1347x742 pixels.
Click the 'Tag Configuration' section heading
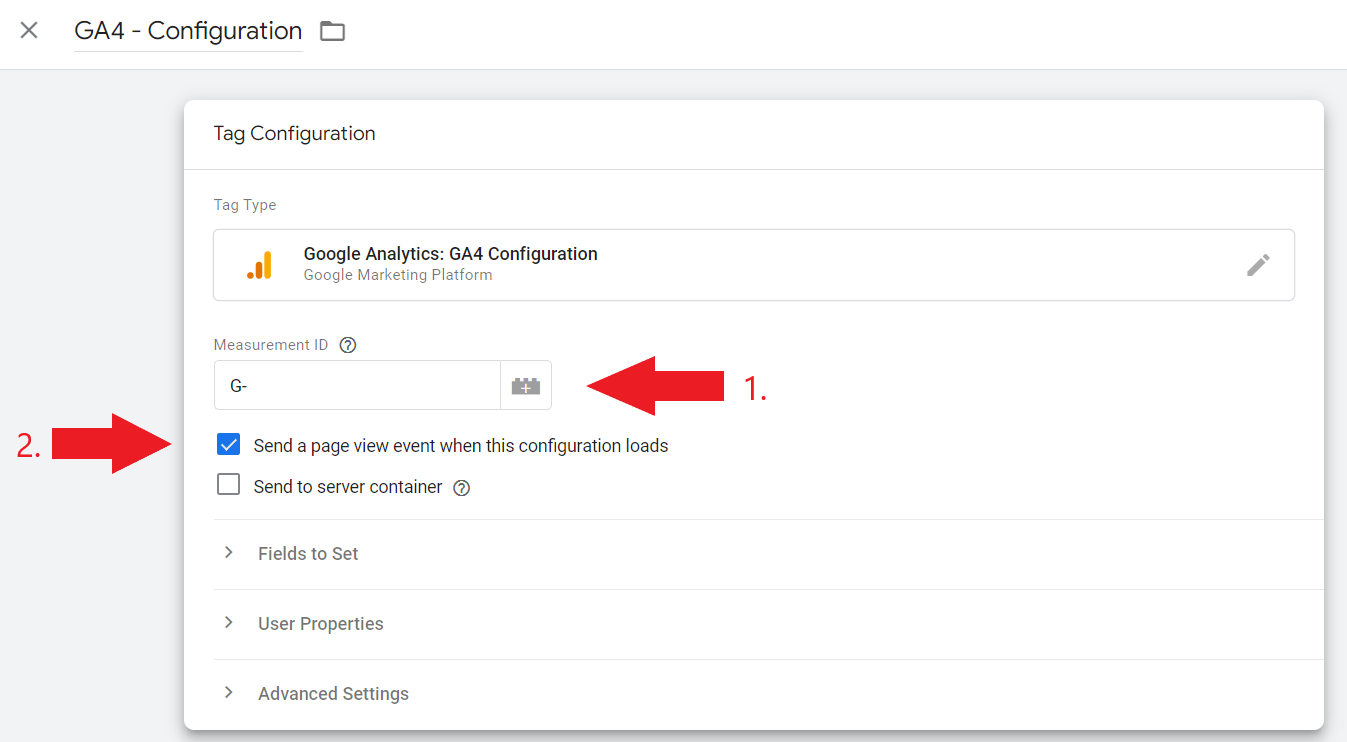point(294,134)
